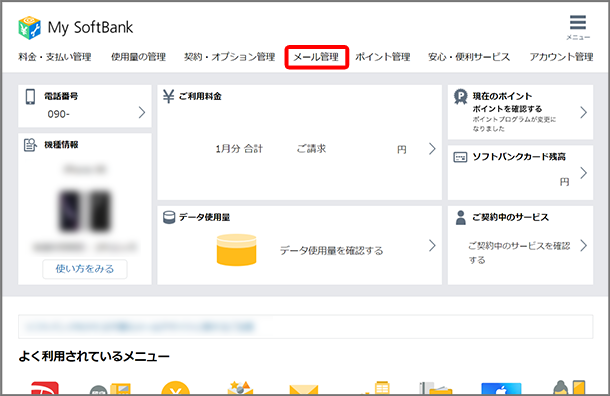The image size is (610, 396).
Task: Open the データ使用量 card chevron
Action: 432,245
